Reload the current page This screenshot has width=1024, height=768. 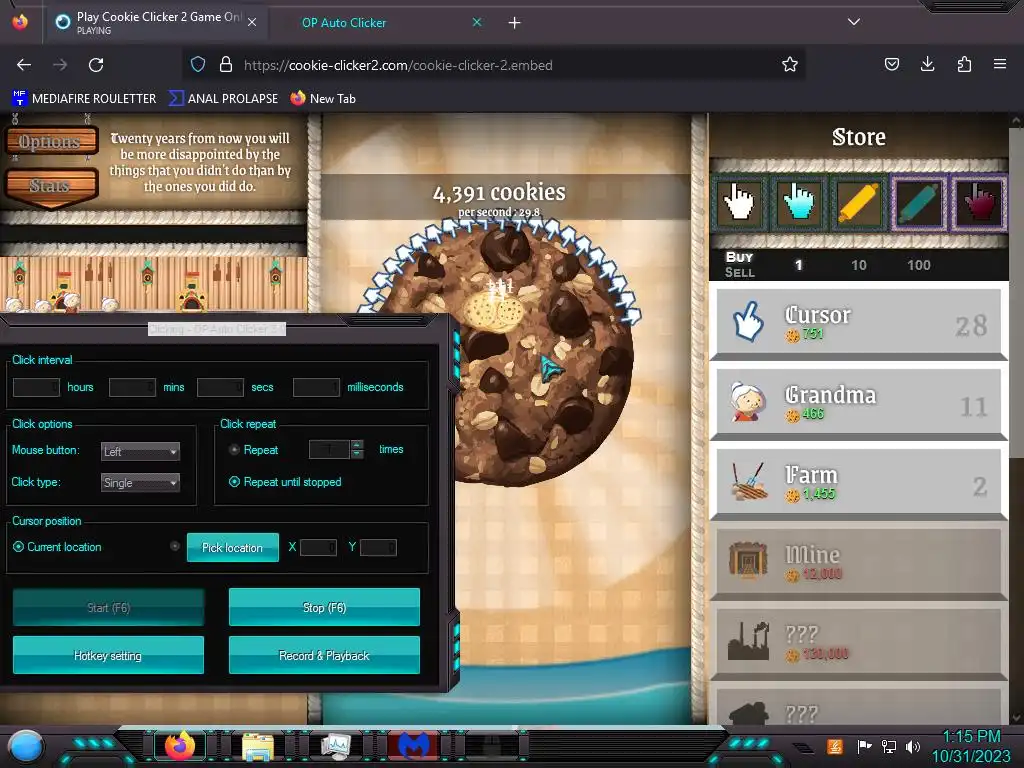click(x=96, y=65)
